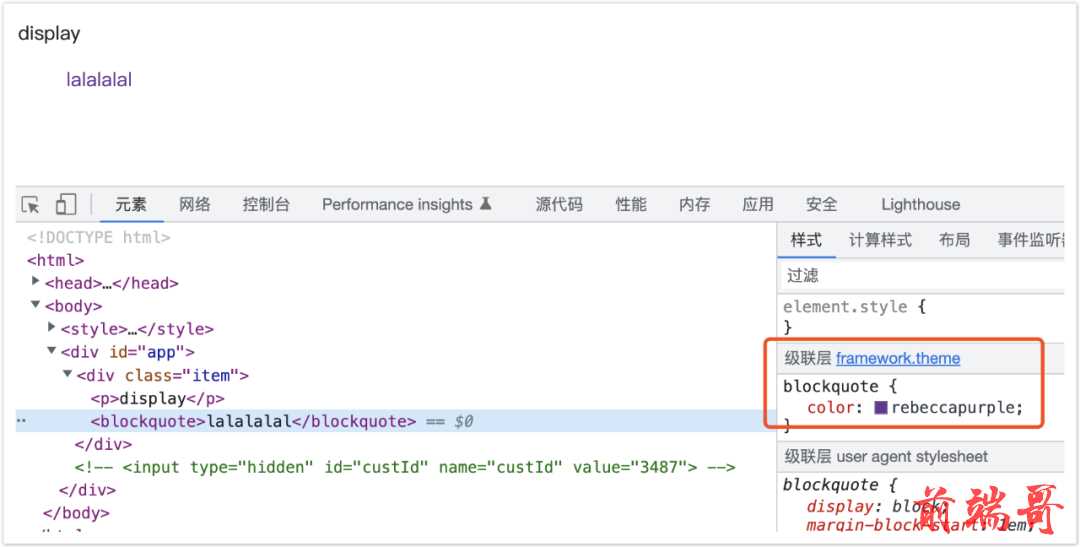Image resolution: width=1080 pixels, height=547 pixels.
Task: Click the display paragraph on the page
Action: (49, 34)
